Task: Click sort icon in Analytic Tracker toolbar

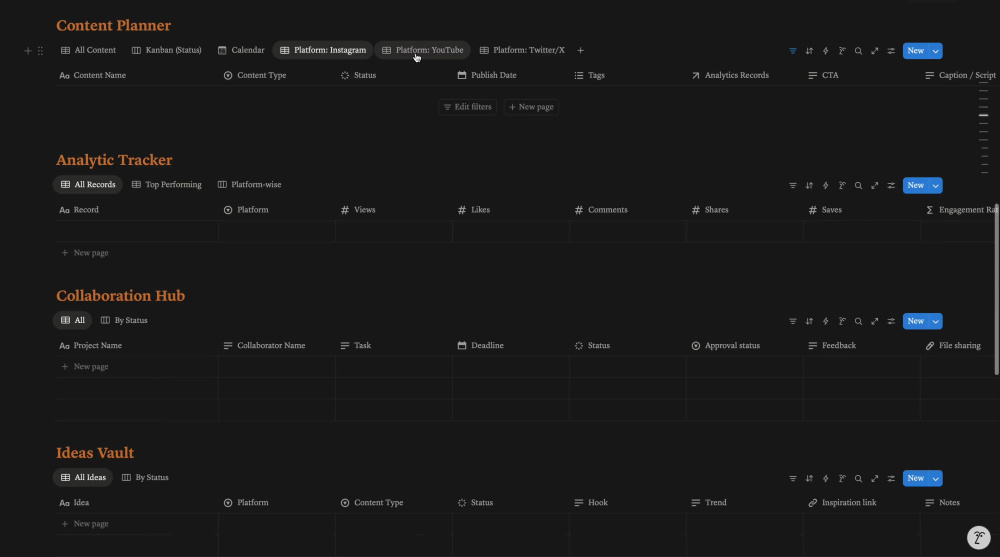Action: click(809, 185)
